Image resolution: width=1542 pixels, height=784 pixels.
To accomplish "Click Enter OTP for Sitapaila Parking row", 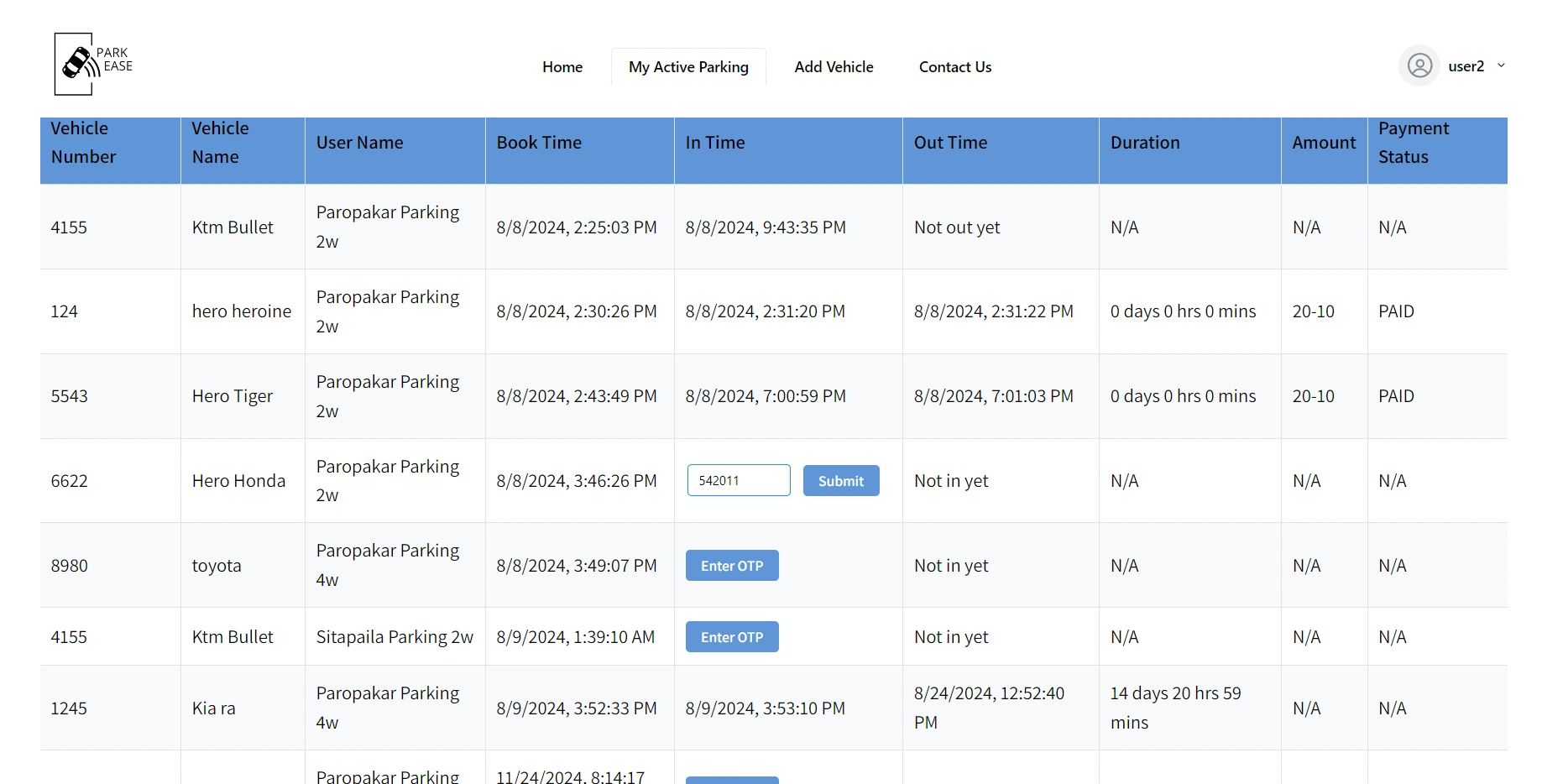I will click(x=732, y=637).
